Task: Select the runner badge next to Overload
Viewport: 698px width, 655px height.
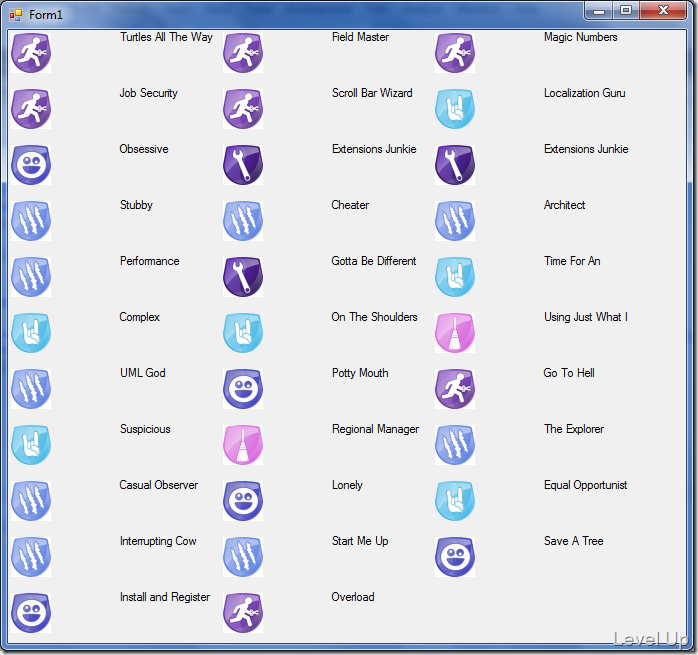Action: click(243, 613)
